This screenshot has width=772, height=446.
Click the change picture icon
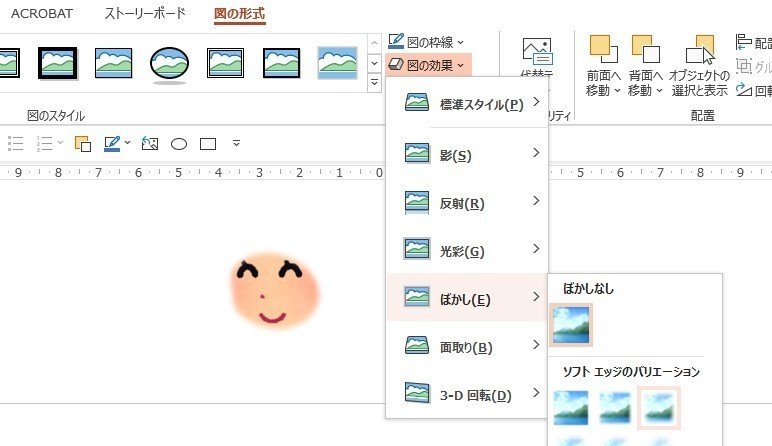tap(150, 143)
